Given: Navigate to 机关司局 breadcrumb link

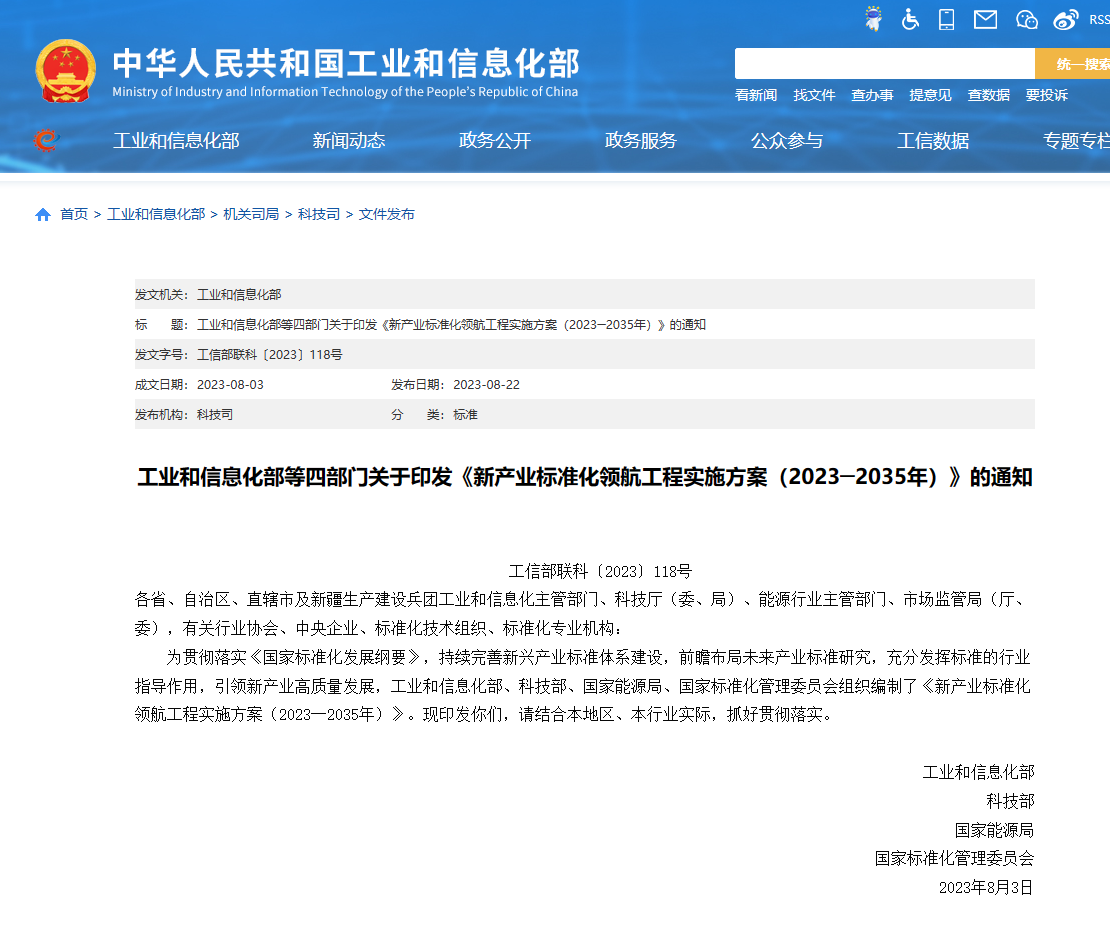Looking at the screenshot, I should pyautogui.click(x=251, y=214).
